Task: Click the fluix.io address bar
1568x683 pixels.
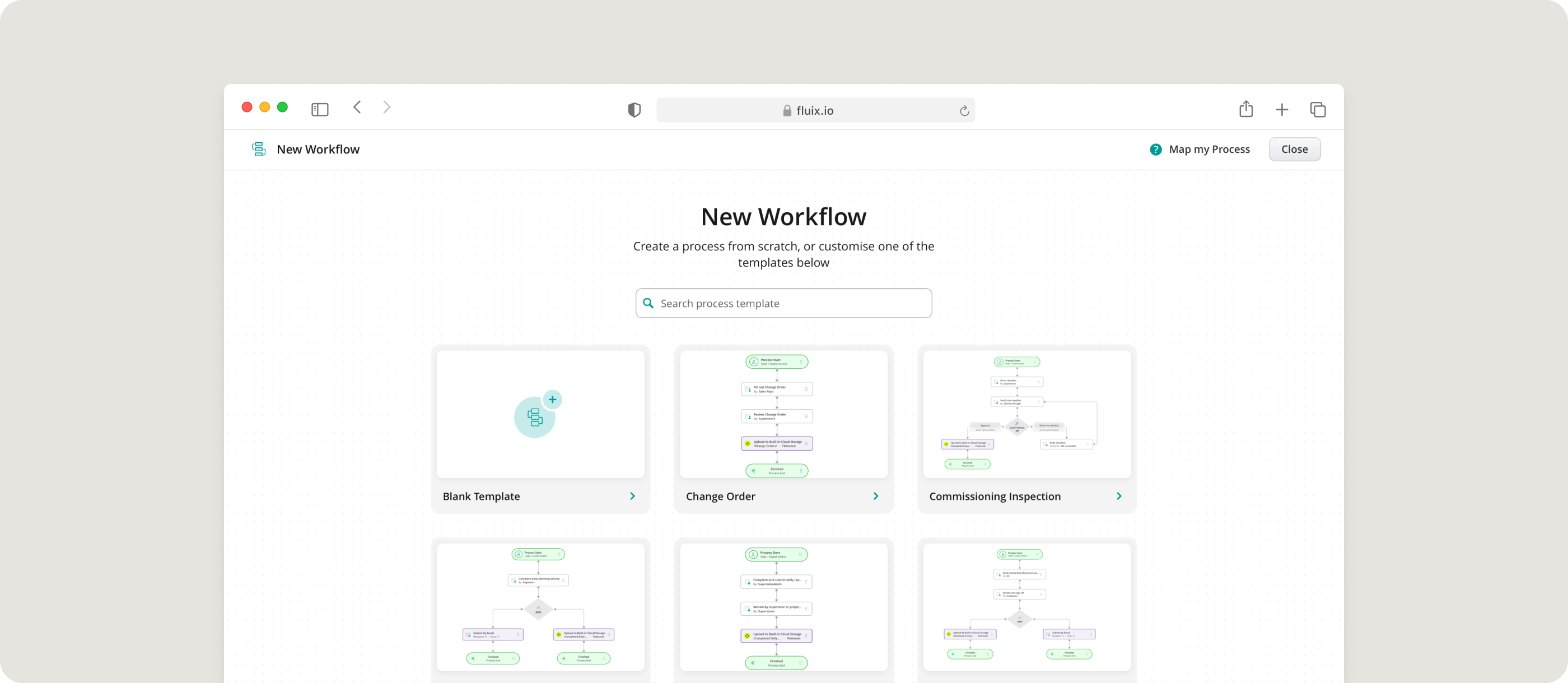Action: [814, 110]
